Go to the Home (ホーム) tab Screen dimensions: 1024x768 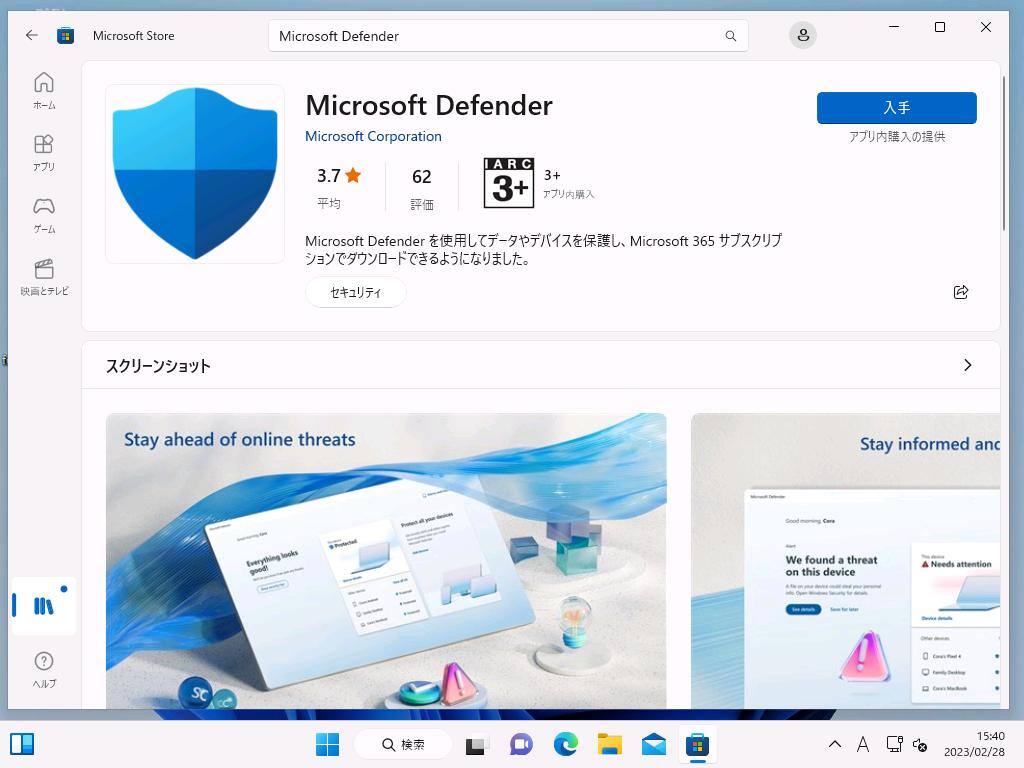pyautogui.click(x=44, y=90)
